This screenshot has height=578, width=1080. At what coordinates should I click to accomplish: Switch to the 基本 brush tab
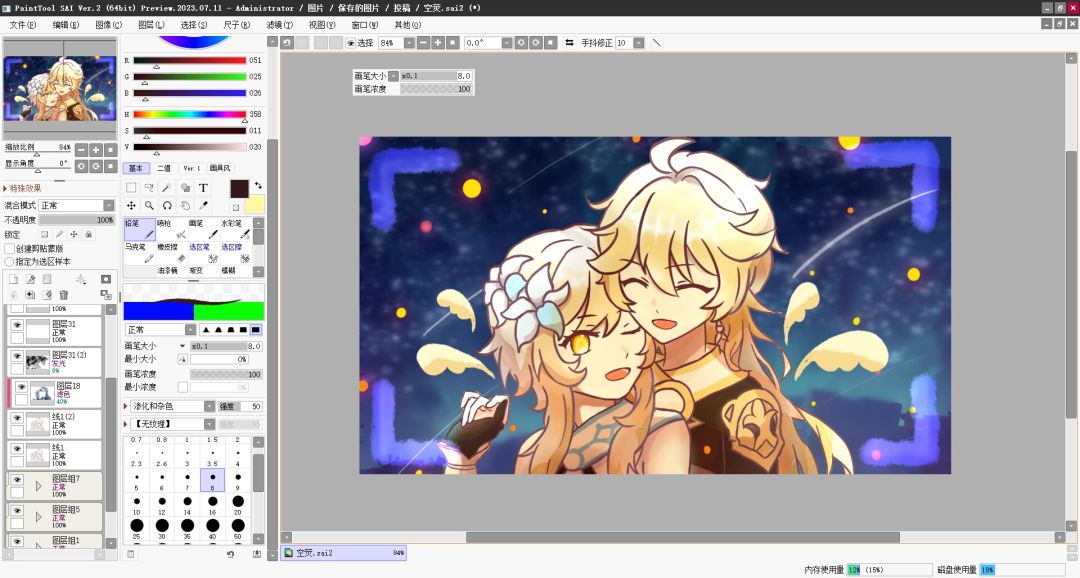pyautogui.click(x=136, y=168)
